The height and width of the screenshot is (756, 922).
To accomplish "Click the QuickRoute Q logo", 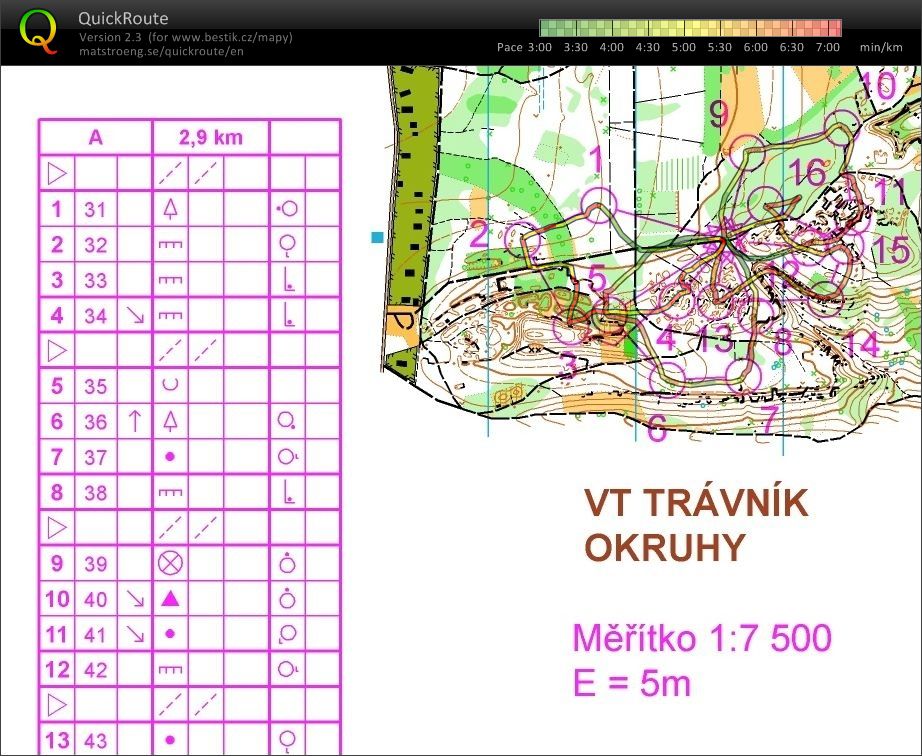I will (x=39, y=31).
